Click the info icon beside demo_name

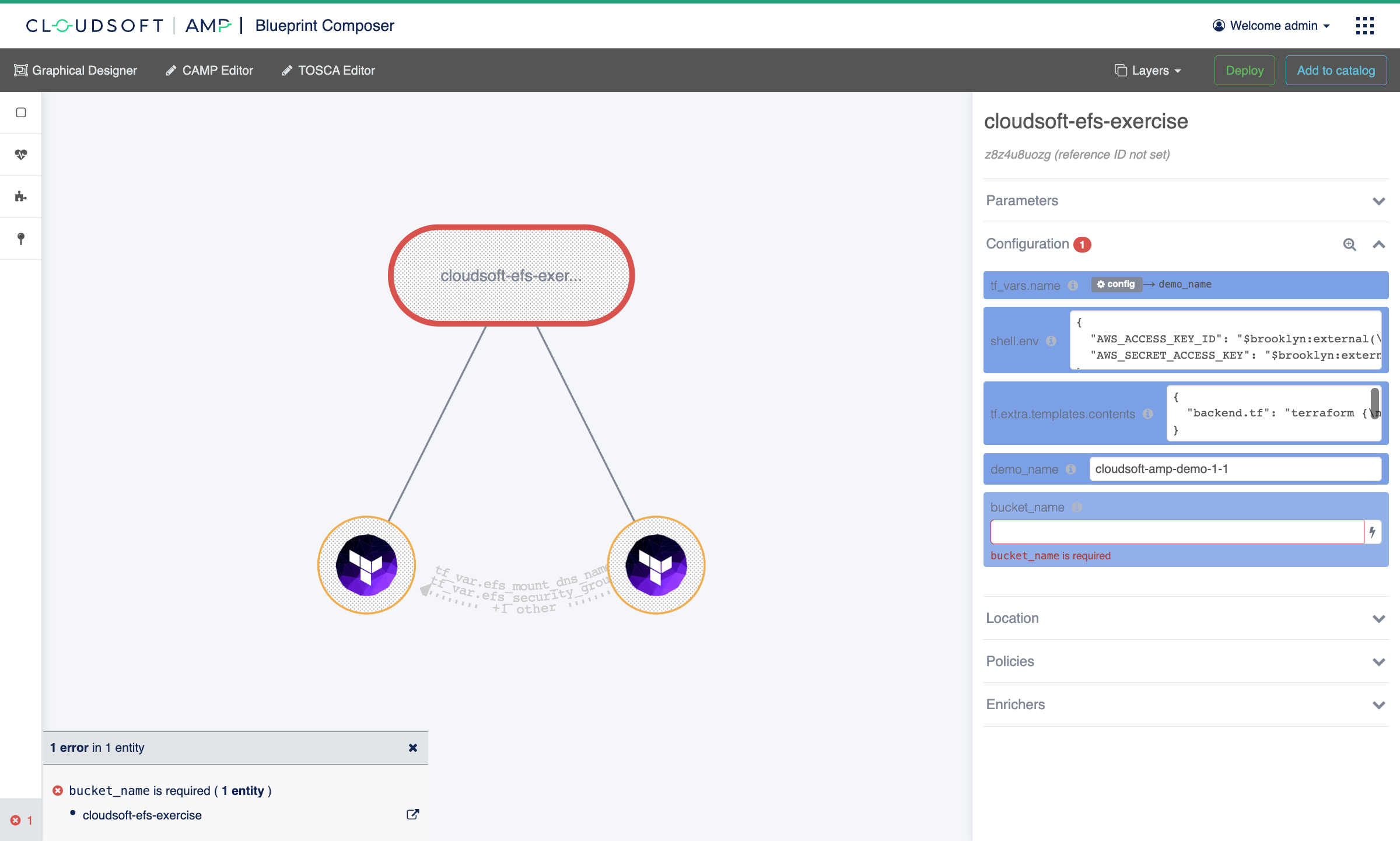[1071, 469]
